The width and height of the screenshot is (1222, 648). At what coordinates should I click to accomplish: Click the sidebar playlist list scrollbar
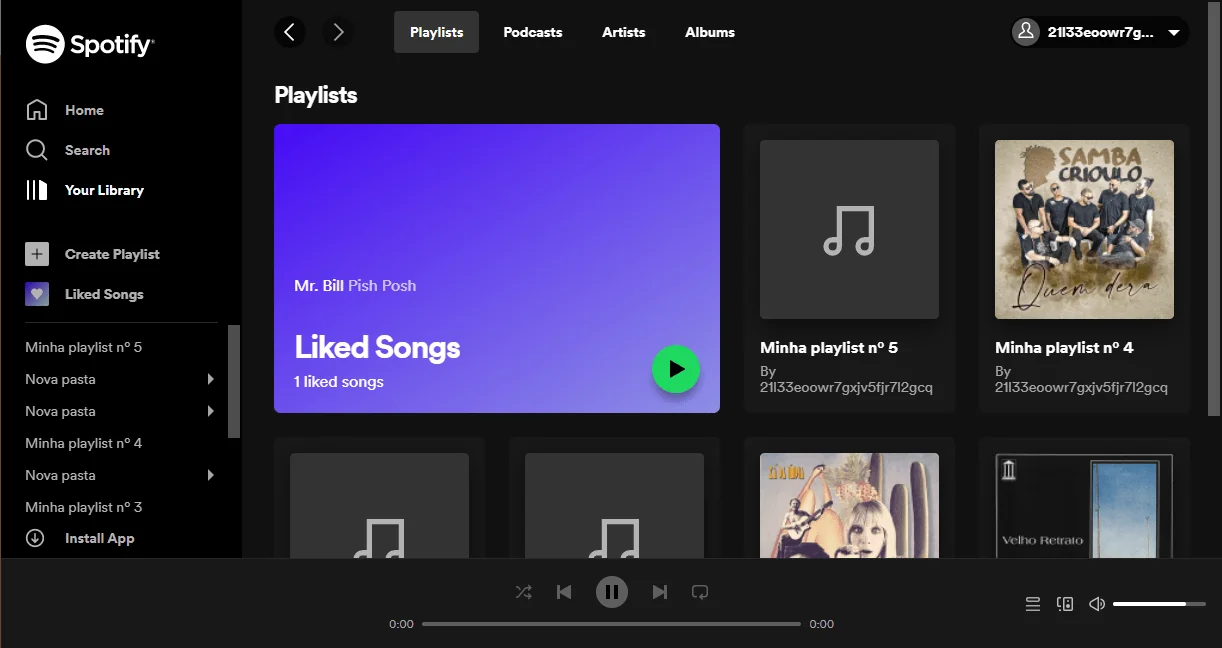(x=234, y=381)
